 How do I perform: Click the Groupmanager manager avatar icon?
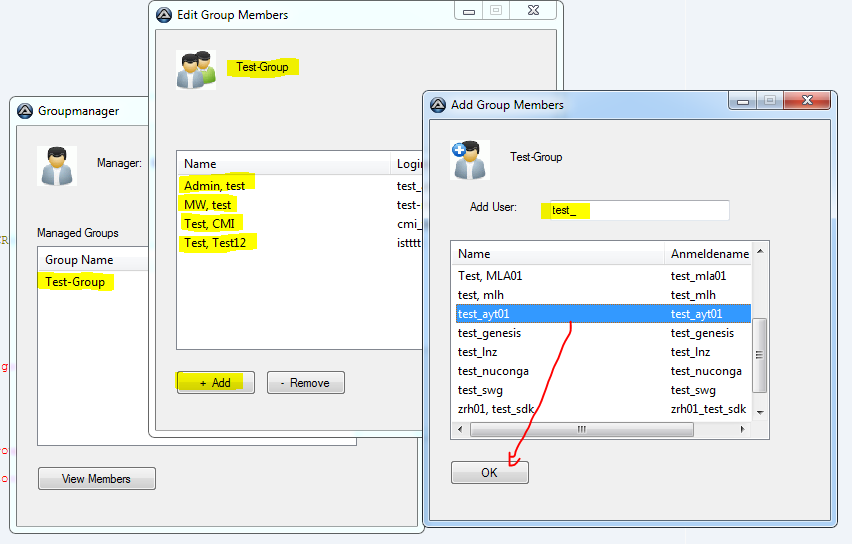pyautogui.click(x=57, y=166)
